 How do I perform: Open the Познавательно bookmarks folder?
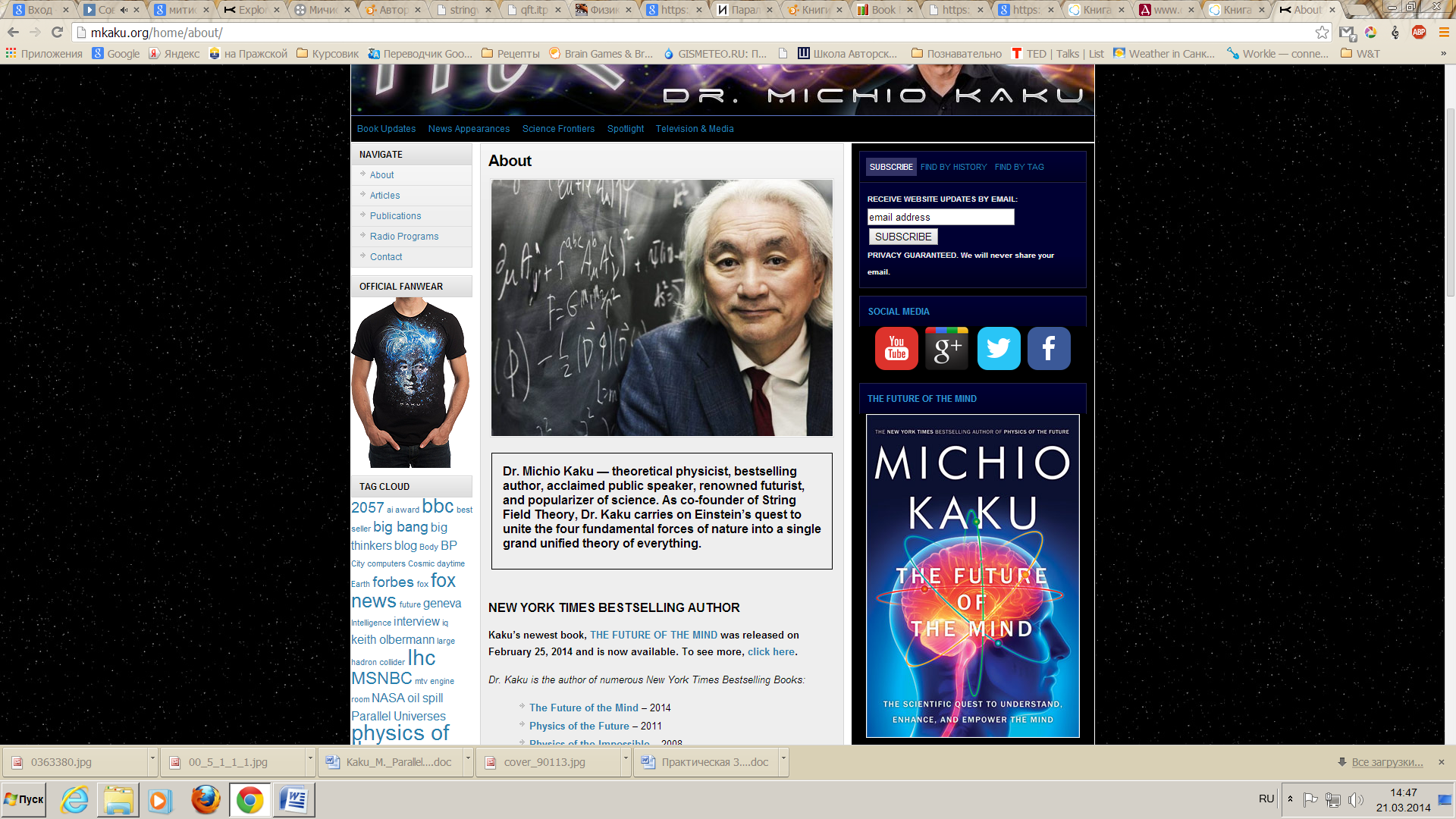(956, 54)
